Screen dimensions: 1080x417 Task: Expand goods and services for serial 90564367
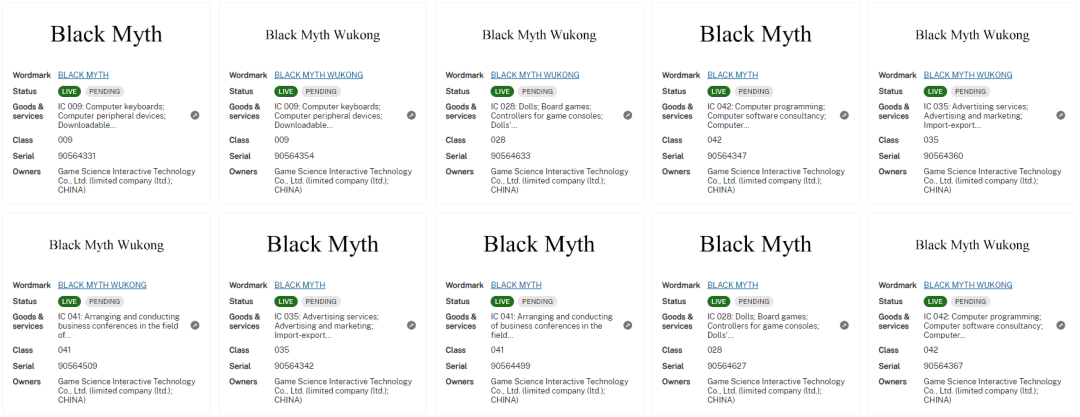click(1061, 325)
